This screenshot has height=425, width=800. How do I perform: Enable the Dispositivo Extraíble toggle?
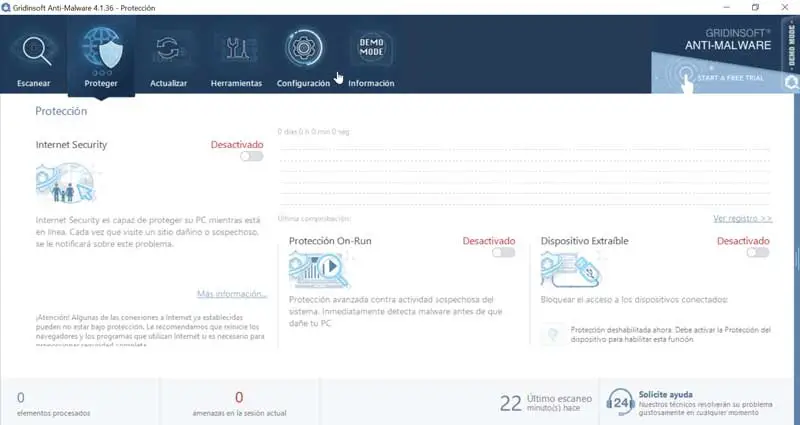coord(758,253)
